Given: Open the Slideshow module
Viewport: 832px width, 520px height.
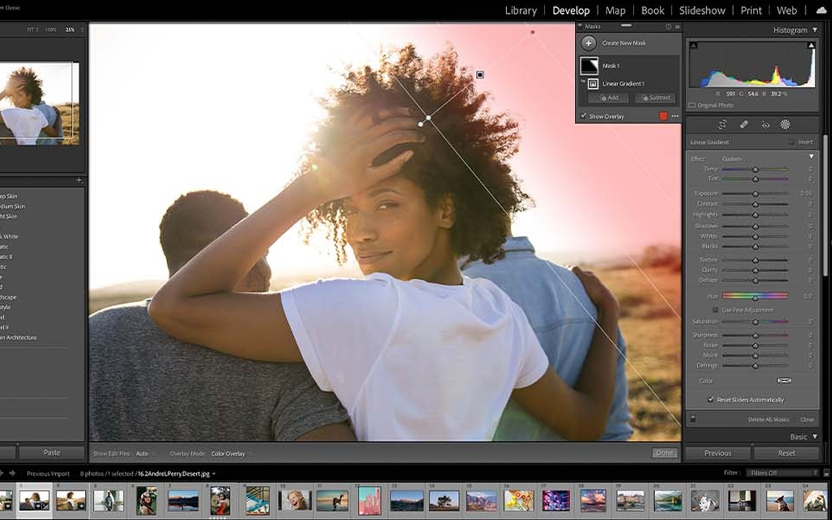Looking at the screenshot, I should (702, 11).
